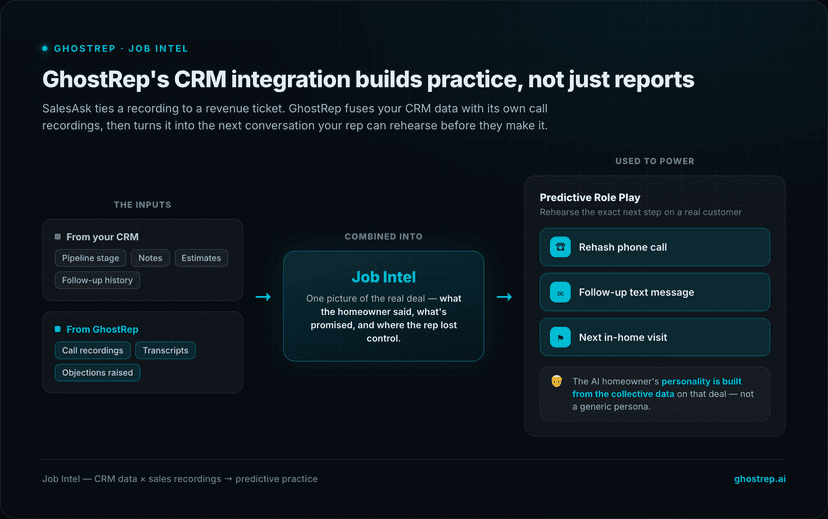This screenshot has width=828, height=519.
Task: Click the Call recordings tag
Action: 92,351
